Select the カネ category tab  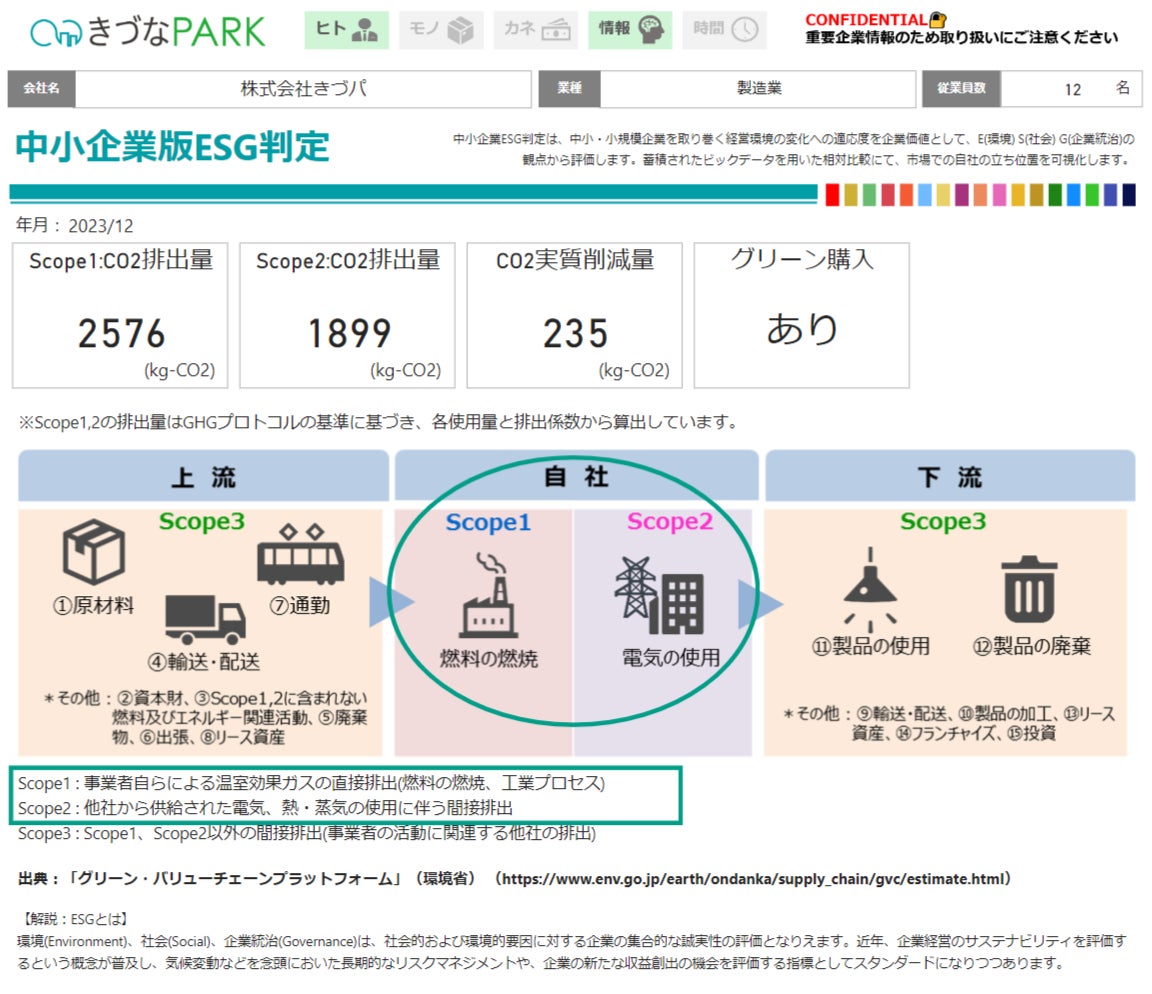coord(536,29)
